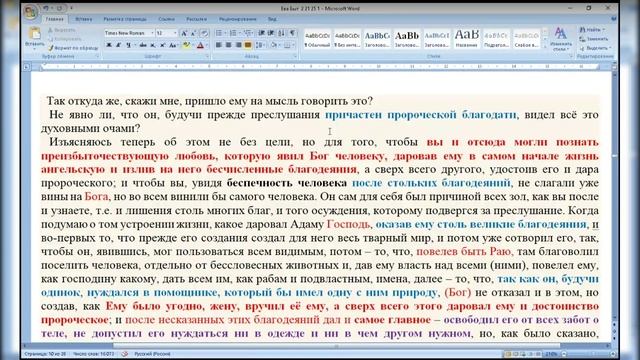Copy selection with Копировать
The image size is (640, 360).
click(64, 39)
